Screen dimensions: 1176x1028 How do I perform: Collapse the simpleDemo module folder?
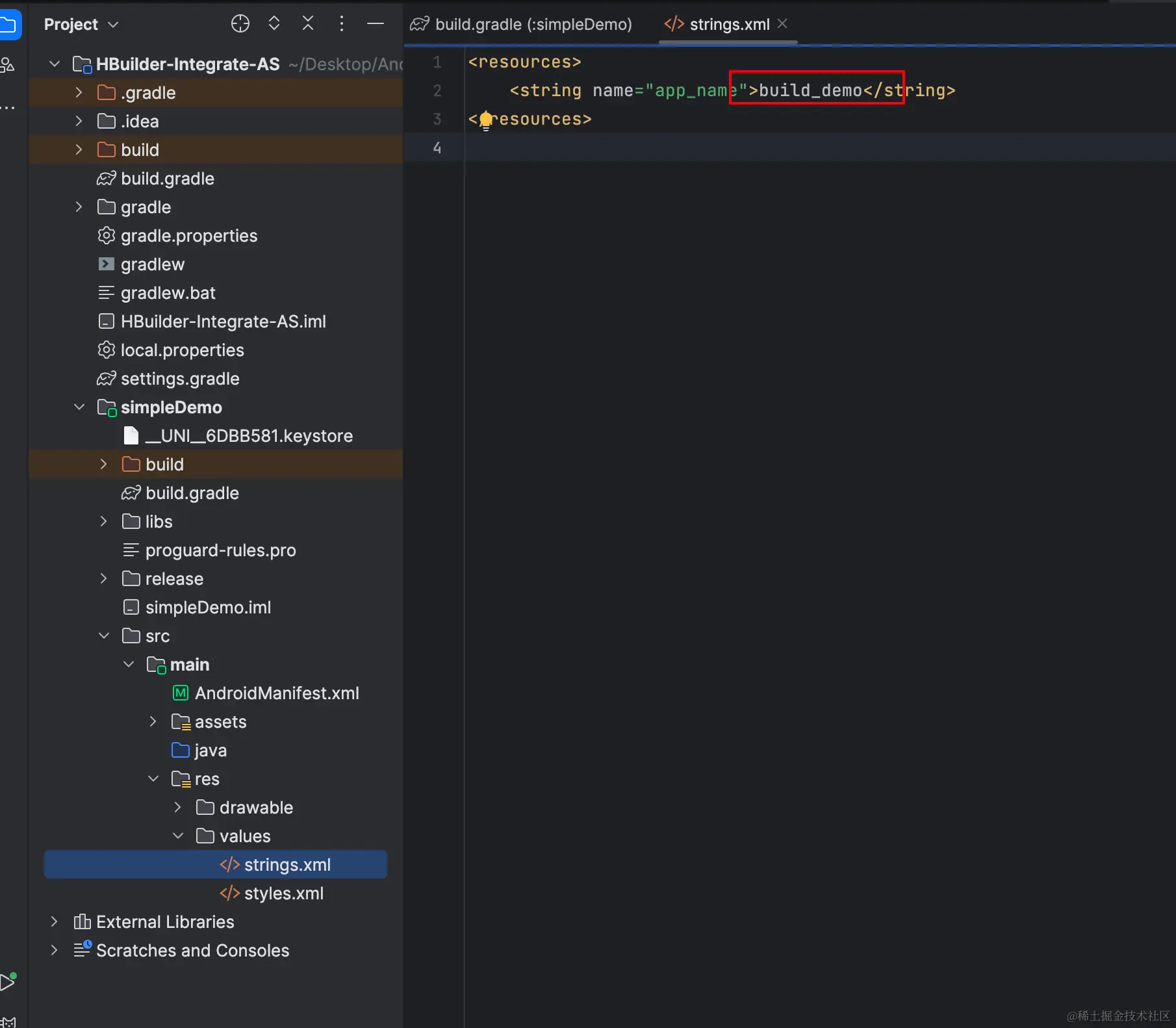[x=79, y=407]
